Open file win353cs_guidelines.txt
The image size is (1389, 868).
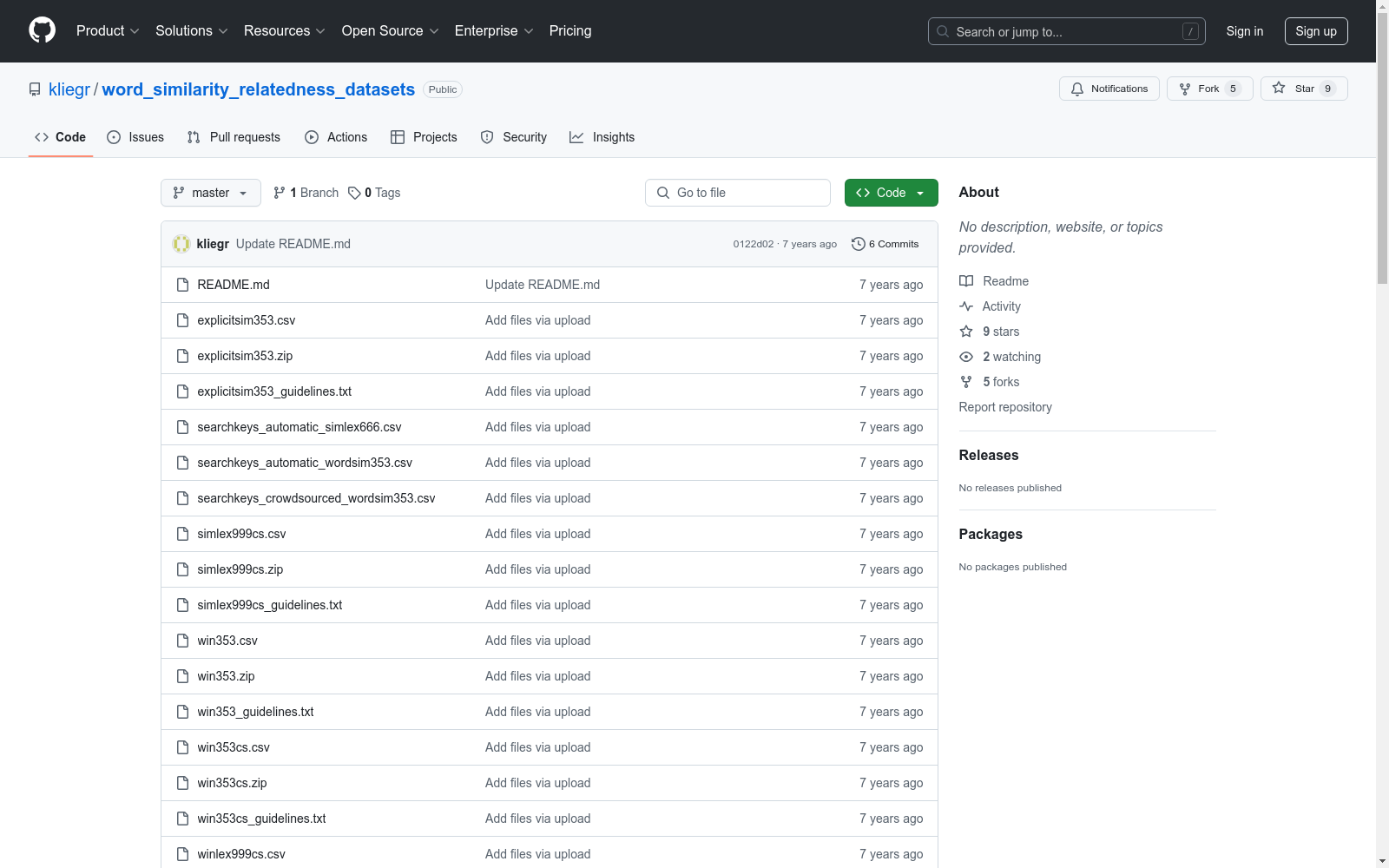261,819
